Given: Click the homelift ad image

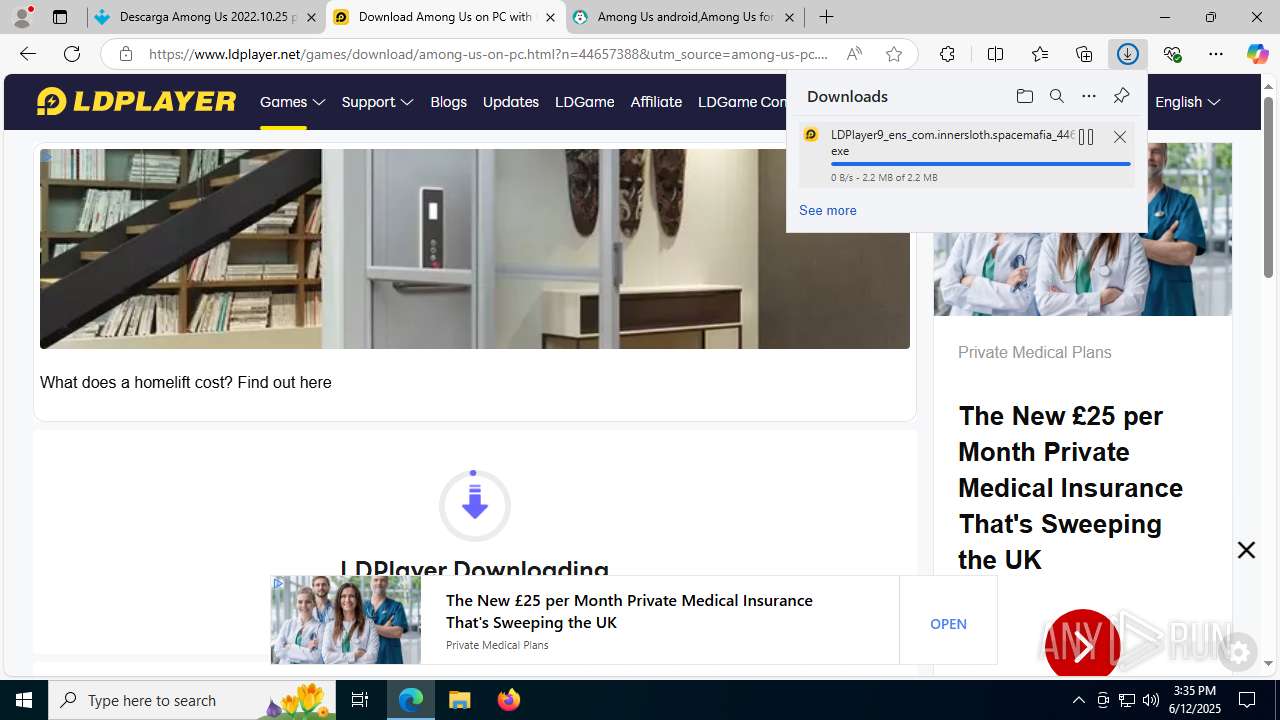Looking at the screenshot, I should click(475, 249).
